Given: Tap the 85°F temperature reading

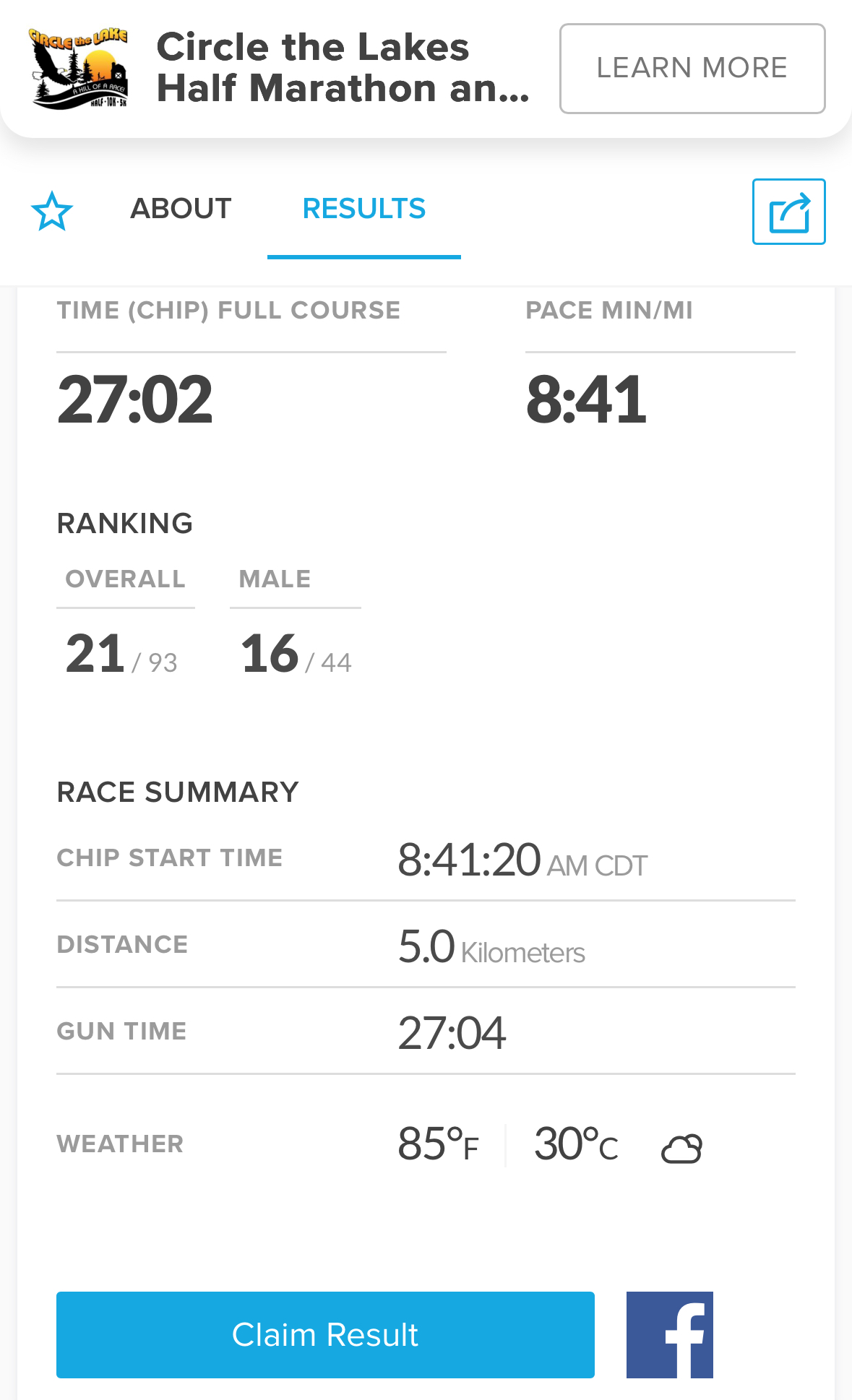Looking at the screenshot, I should click(x=438, y=1144).
